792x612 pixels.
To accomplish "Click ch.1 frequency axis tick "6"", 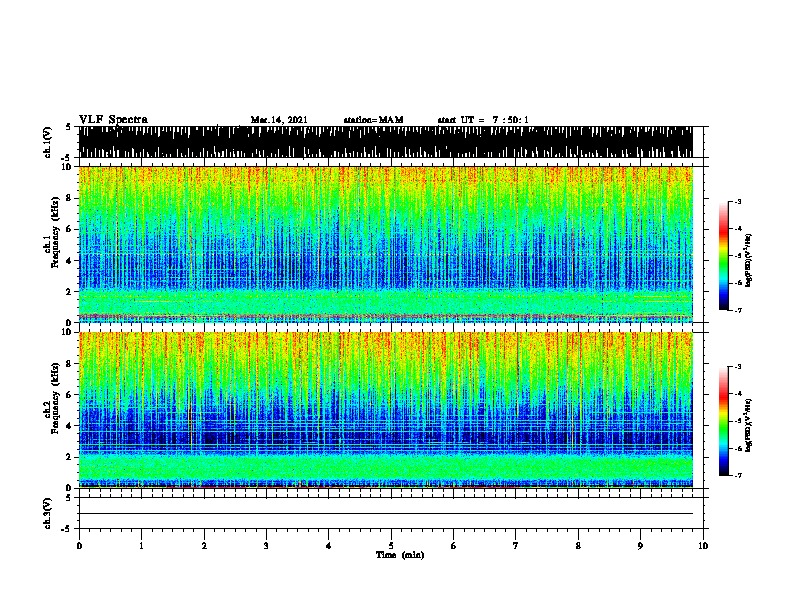I will click(x=70, y=230).
